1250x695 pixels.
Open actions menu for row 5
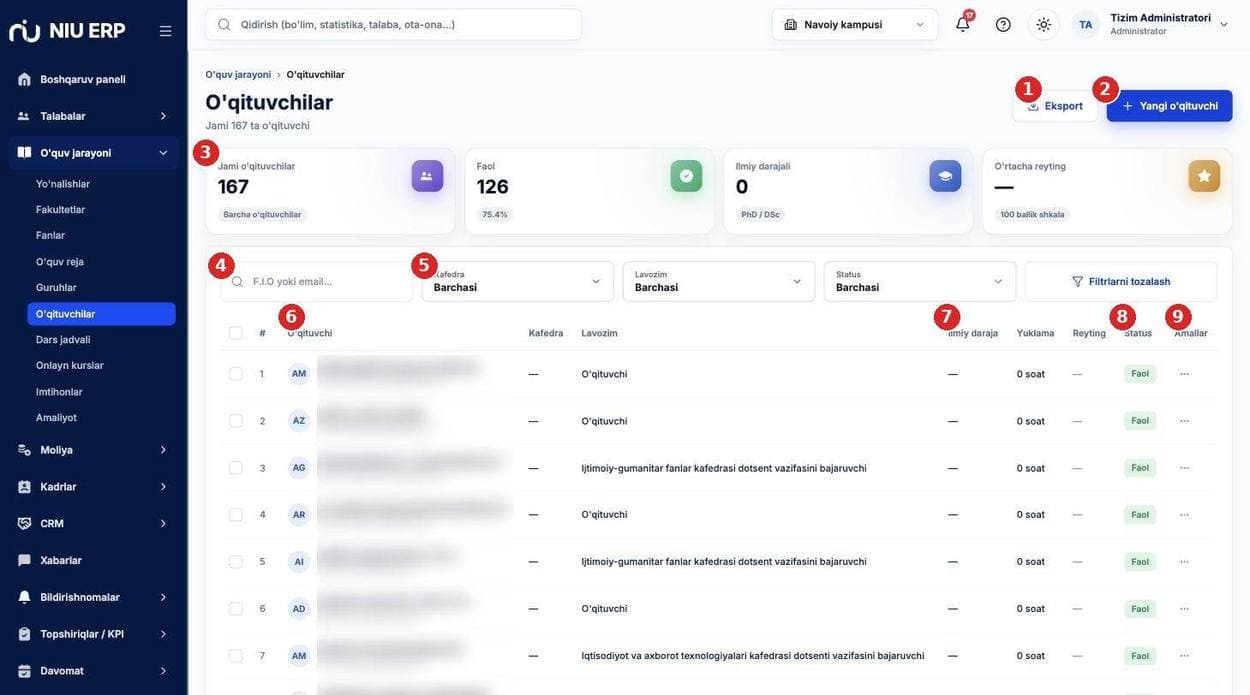1184,562
